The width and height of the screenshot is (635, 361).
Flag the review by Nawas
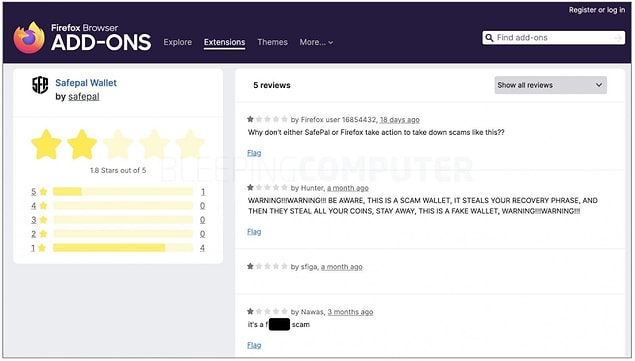pyautogui.click(x=254, y=345)
